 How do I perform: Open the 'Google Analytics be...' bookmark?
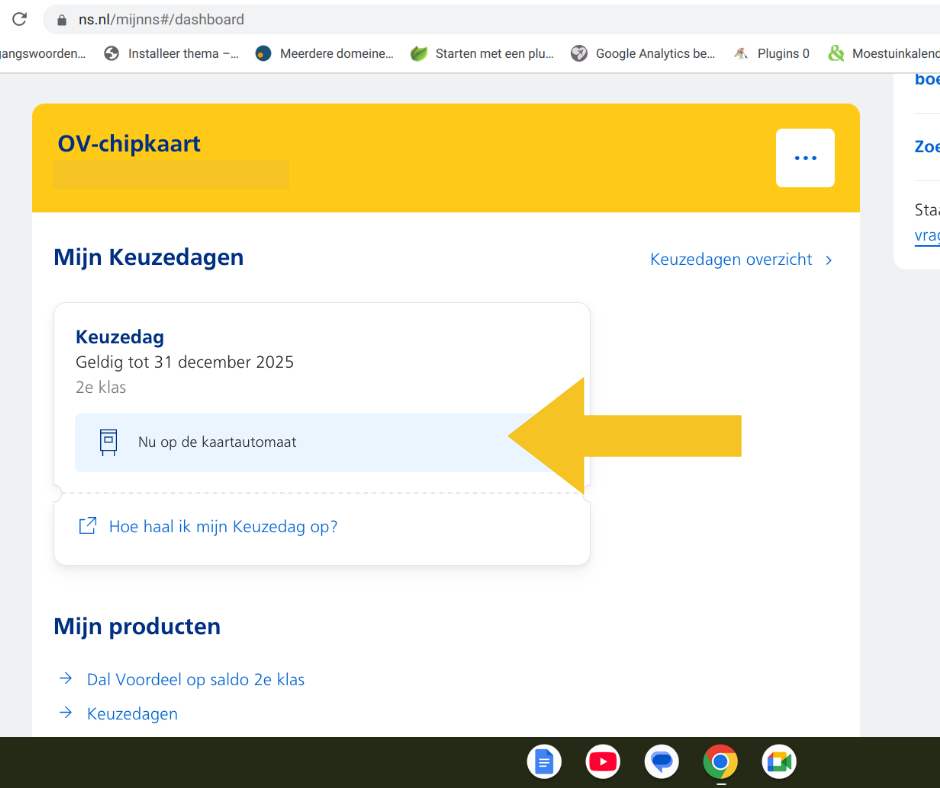coord(643,54)
